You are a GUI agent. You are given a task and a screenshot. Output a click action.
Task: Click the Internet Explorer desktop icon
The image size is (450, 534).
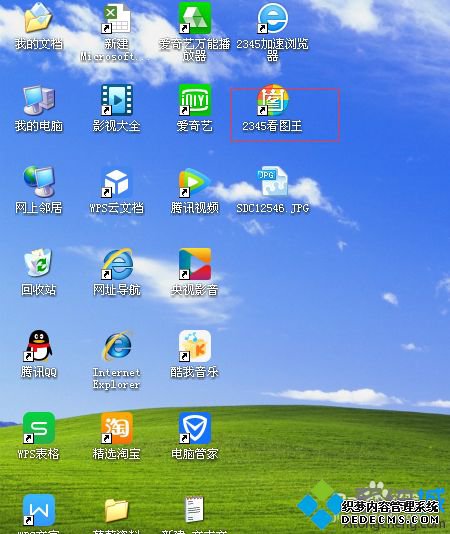tap(117, 346)
